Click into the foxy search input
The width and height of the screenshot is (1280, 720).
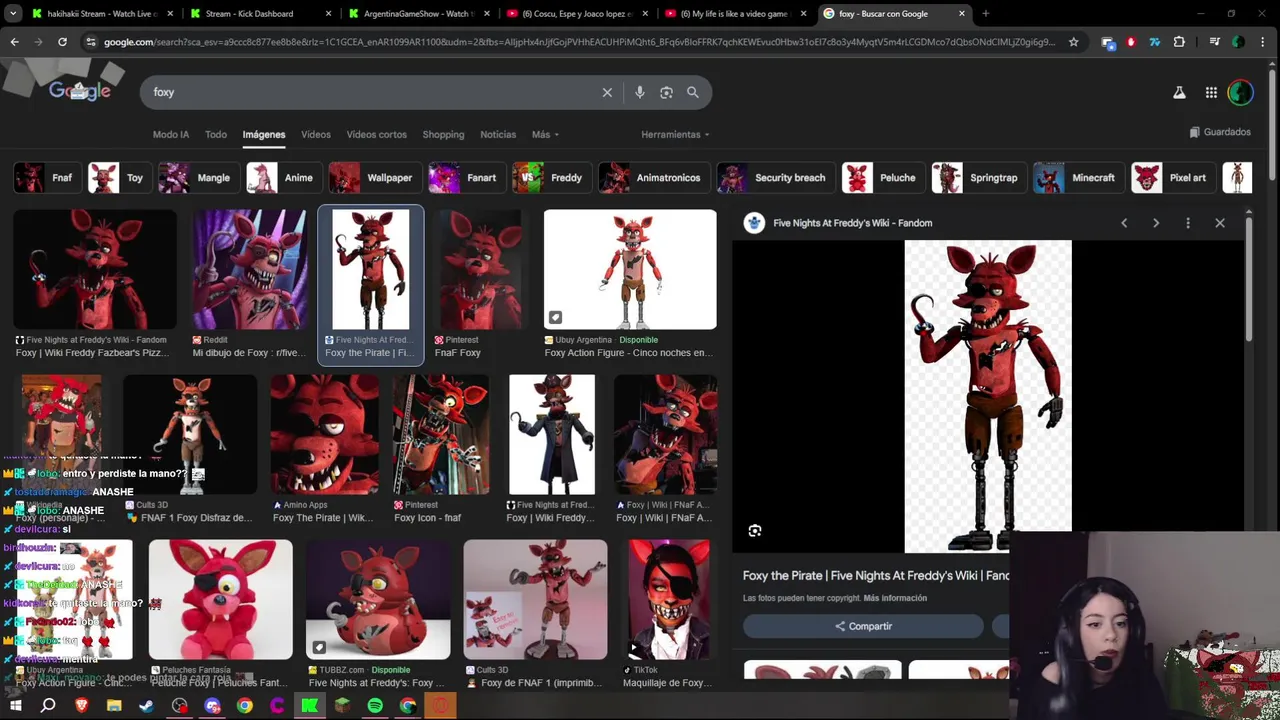[x=370, y=92]
